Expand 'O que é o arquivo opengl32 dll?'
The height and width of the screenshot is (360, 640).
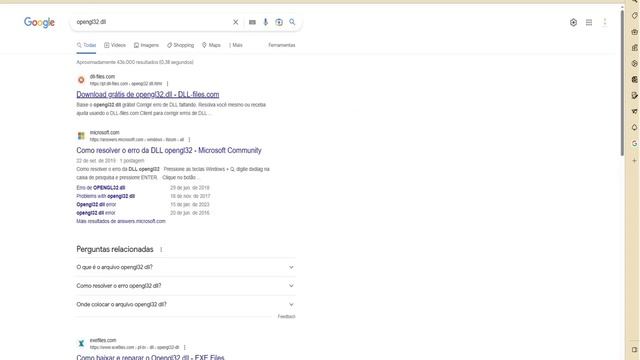pos(186,267)
